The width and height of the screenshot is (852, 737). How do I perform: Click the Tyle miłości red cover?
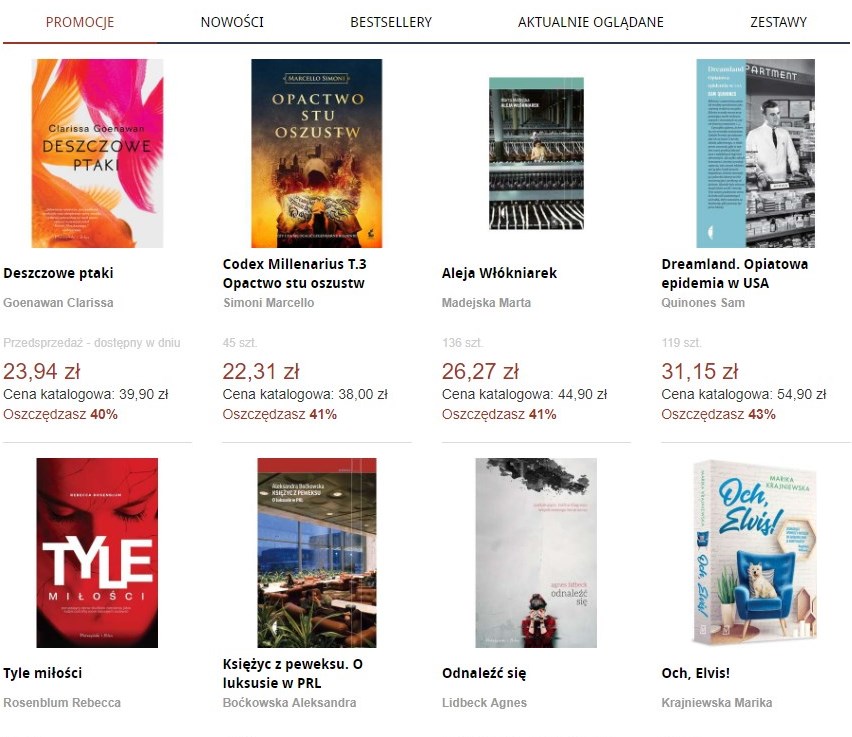pos(97,553)
